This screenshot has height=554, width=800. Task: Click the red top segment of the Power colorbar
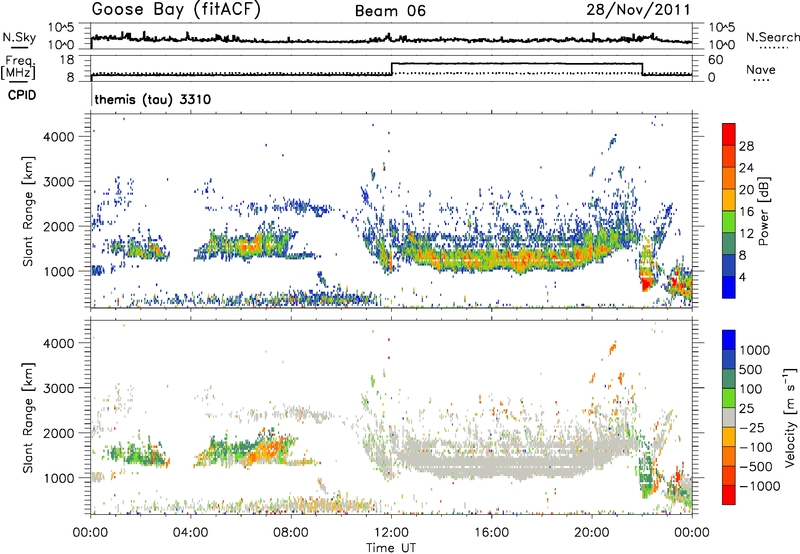pos(729,134)
